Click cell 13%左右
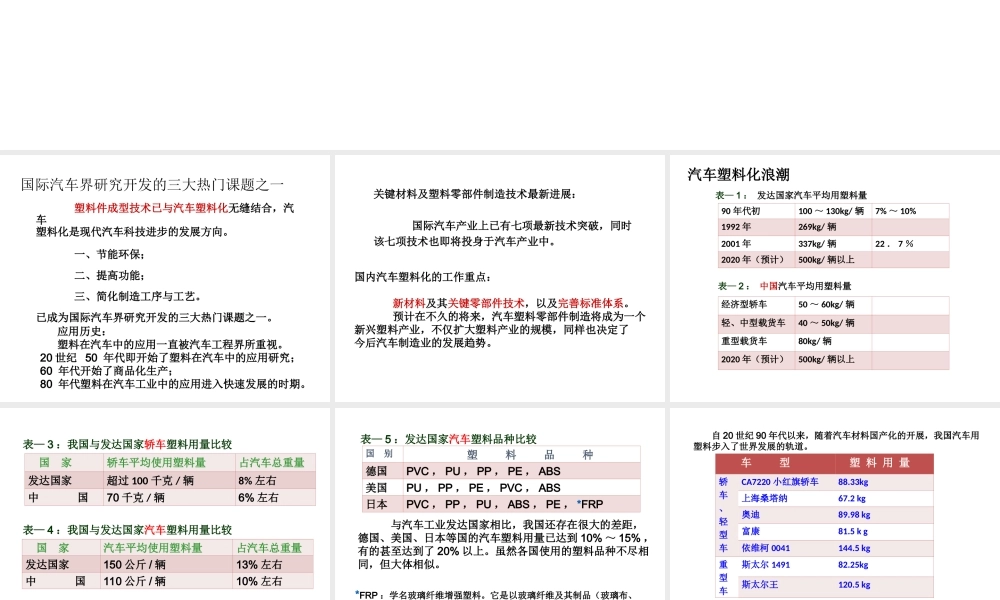This screenshot has height=600, width=1000. click(274, 565)
